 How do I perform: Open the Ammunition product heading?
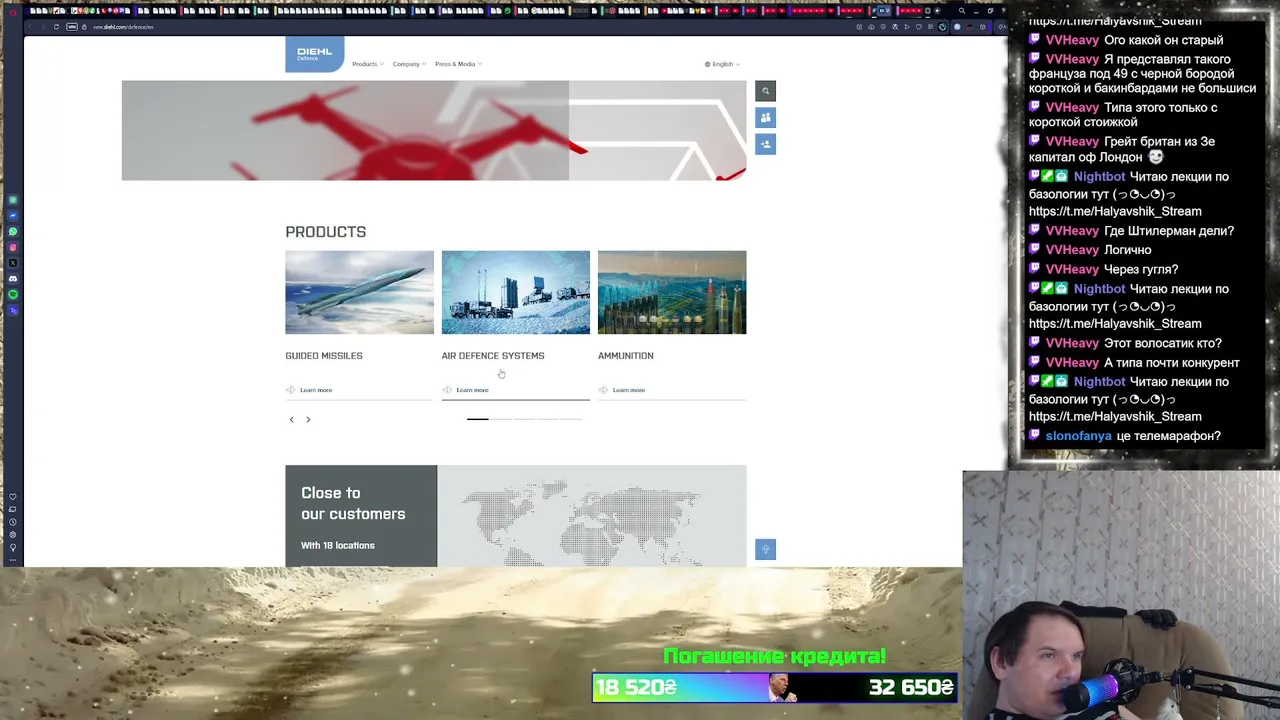point(626,356)
